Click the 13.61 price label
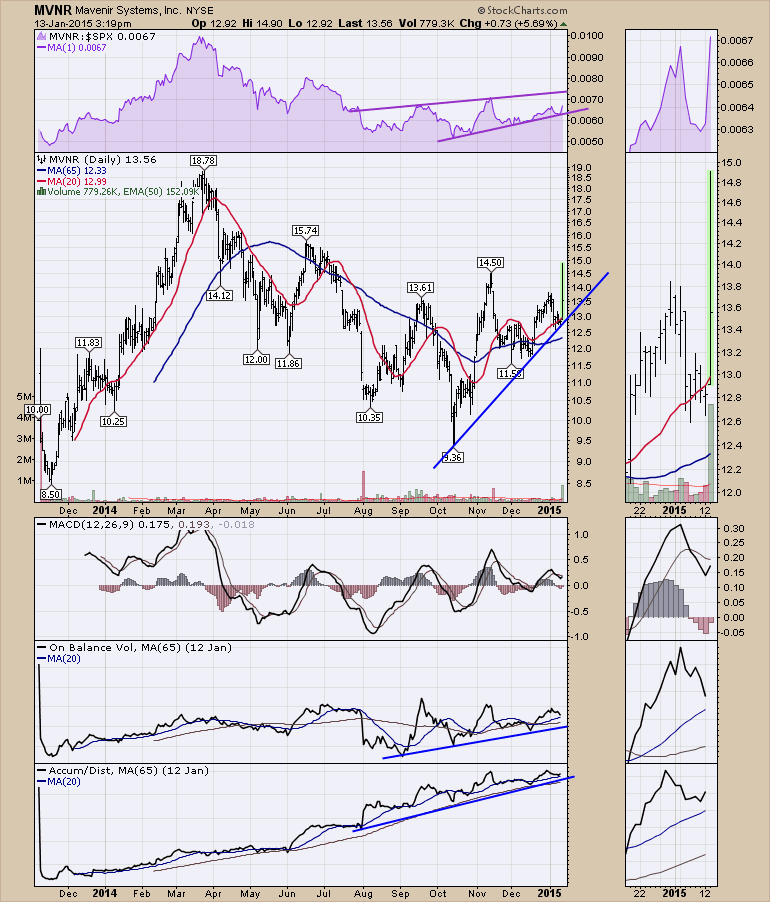Screen dimensions: 770x902 pos(420,287)
